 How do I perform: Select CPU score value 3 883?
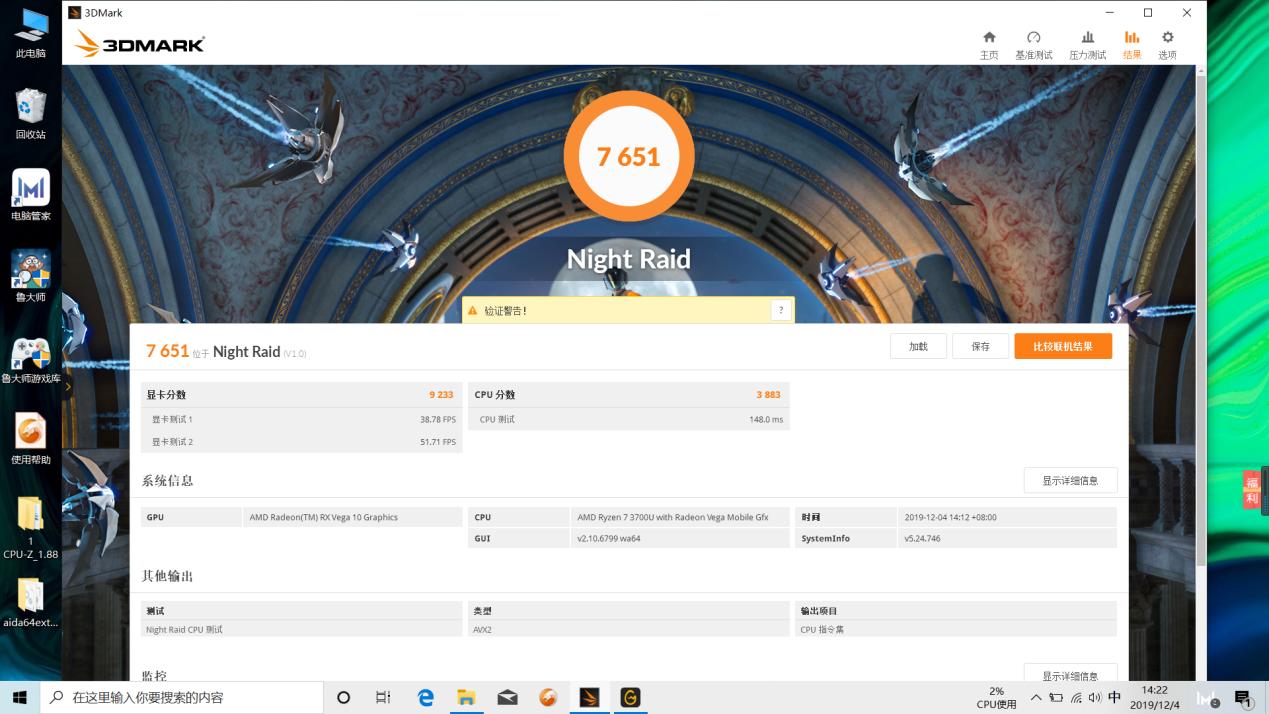768,395
